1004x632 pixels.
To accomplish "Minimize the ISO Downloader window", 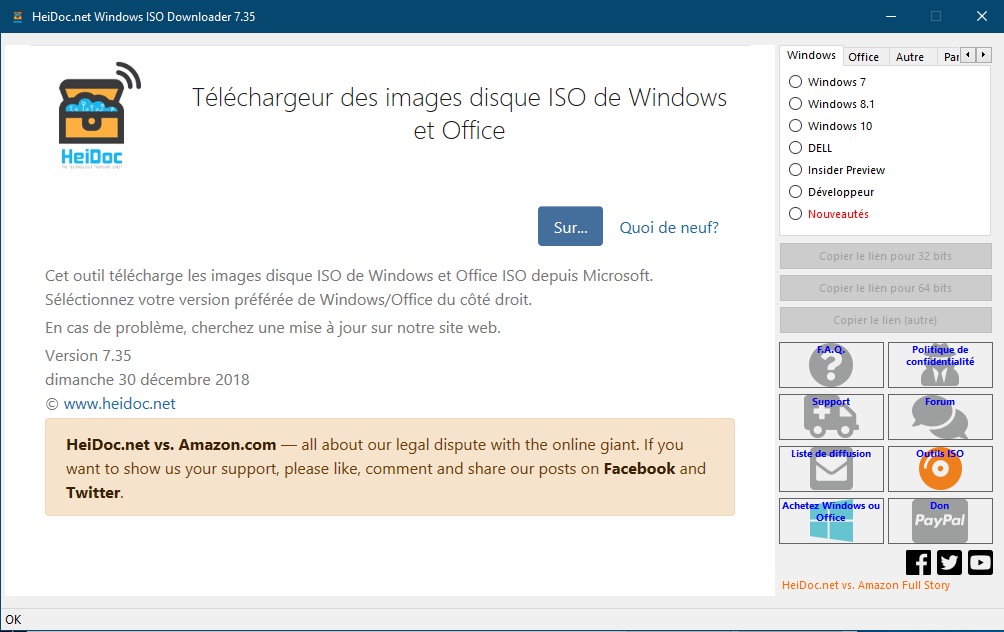I will click(x=891, y=17).
